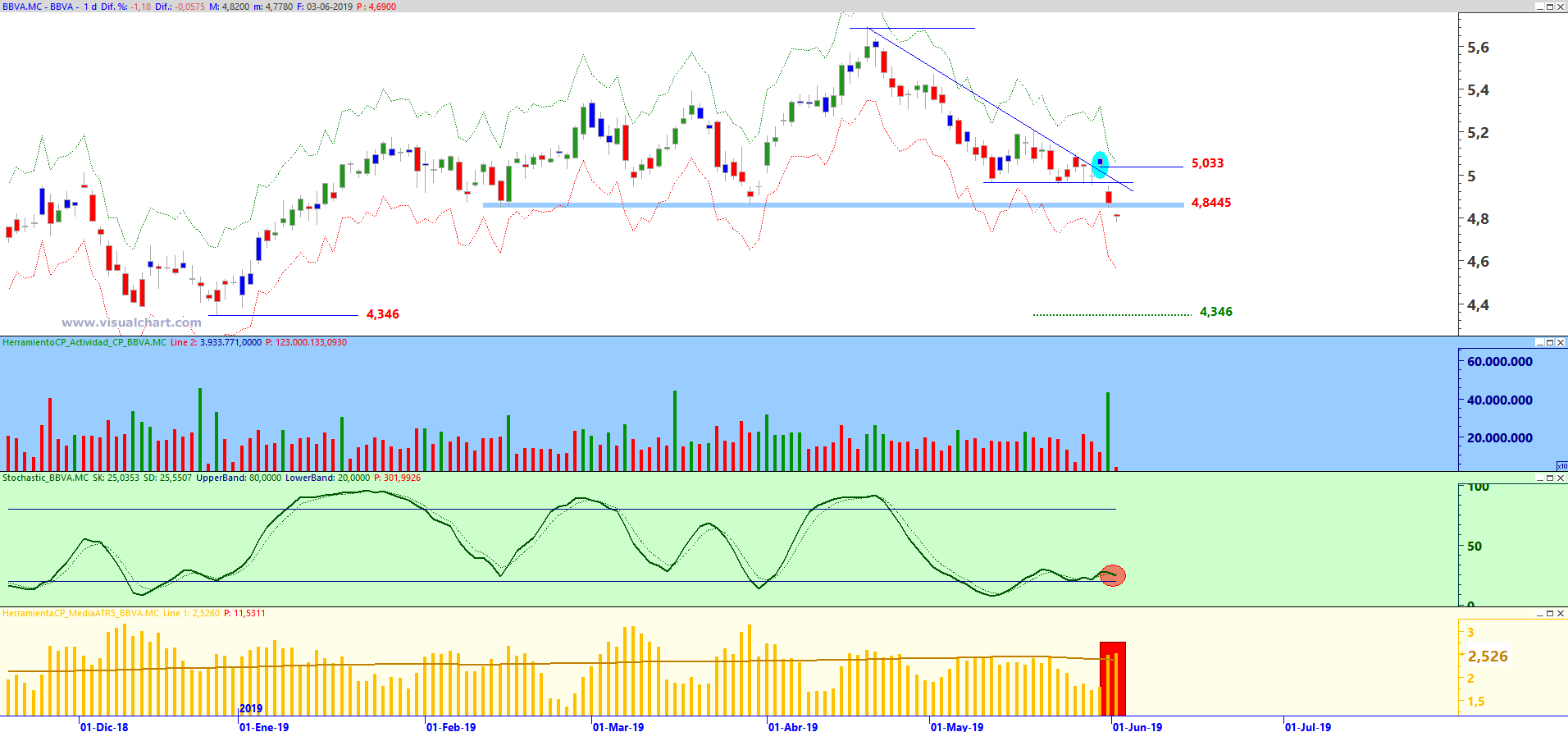Click the '40.000.000' volume axis label
The height and width of the screenshot is (732, 1568).
(x=1500, y=400)
